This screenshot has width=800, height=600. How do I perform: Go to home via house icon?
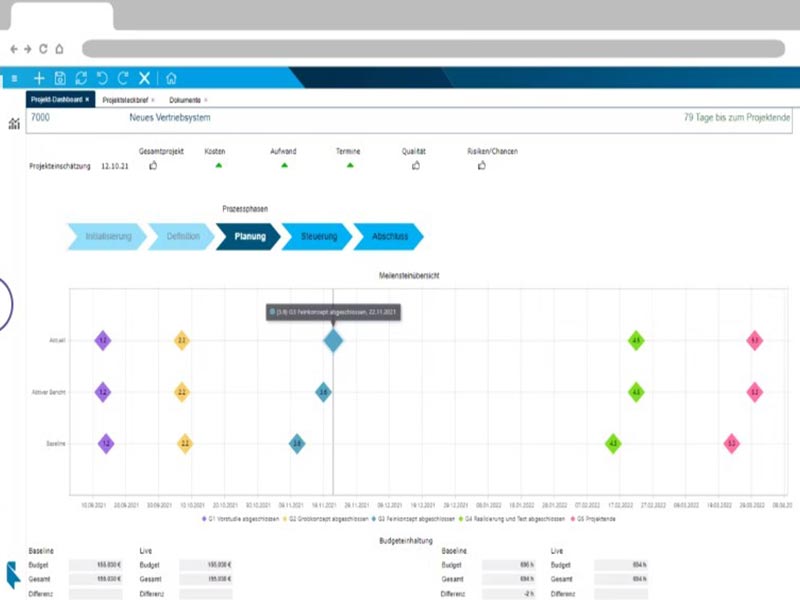click(x=171, y=78)
